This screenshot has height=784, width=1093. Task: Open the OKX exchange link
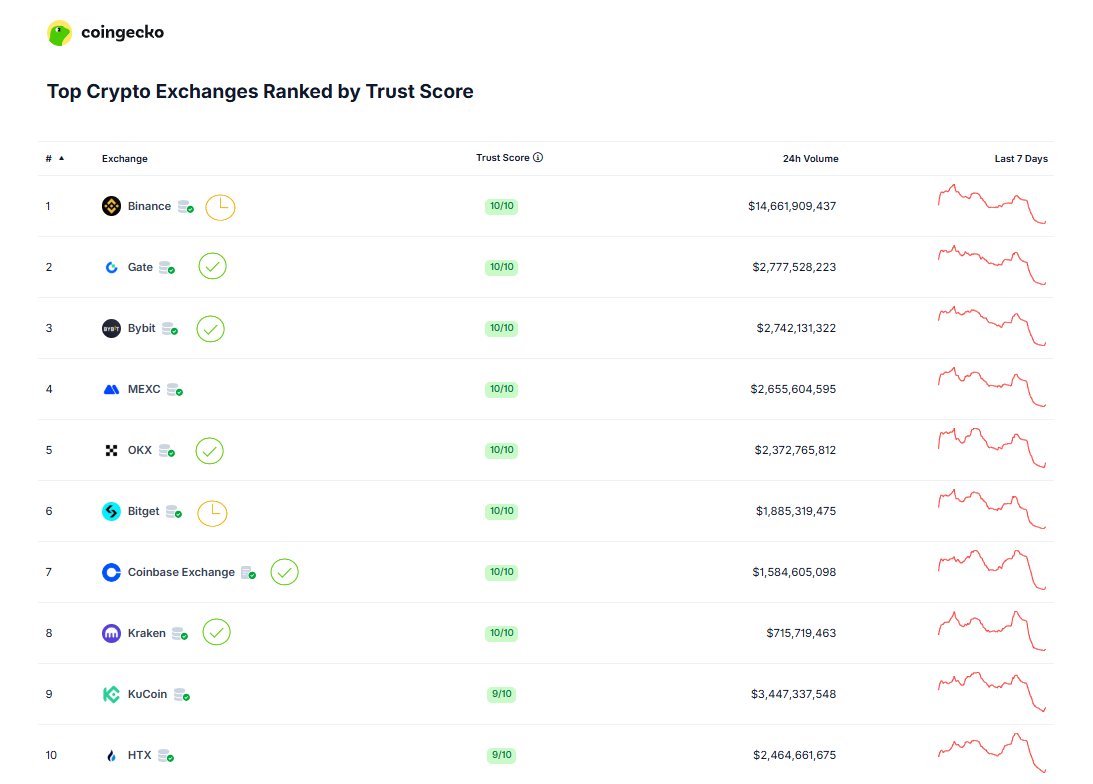pyautogui.click(x=140, y=450)
